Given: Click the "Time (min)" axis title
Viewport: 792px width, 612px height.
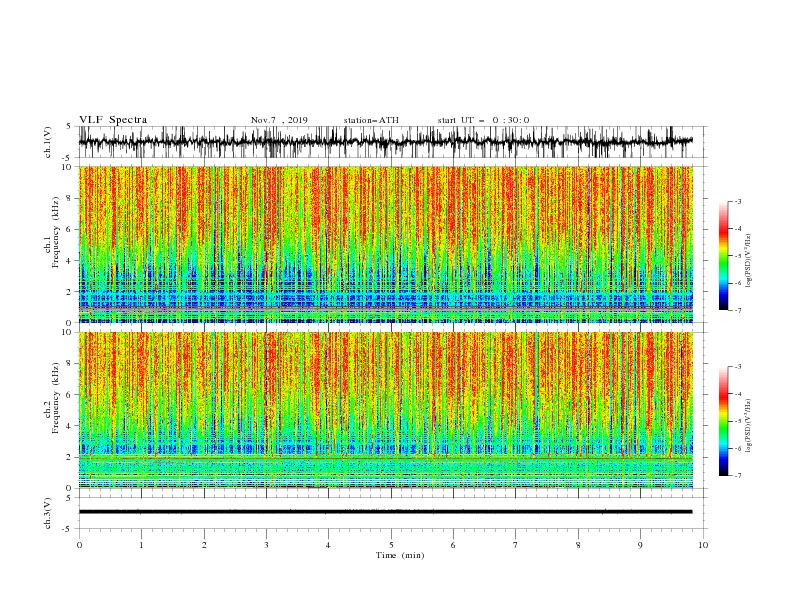Looking at the screenshot, I should tap(400, 555).
